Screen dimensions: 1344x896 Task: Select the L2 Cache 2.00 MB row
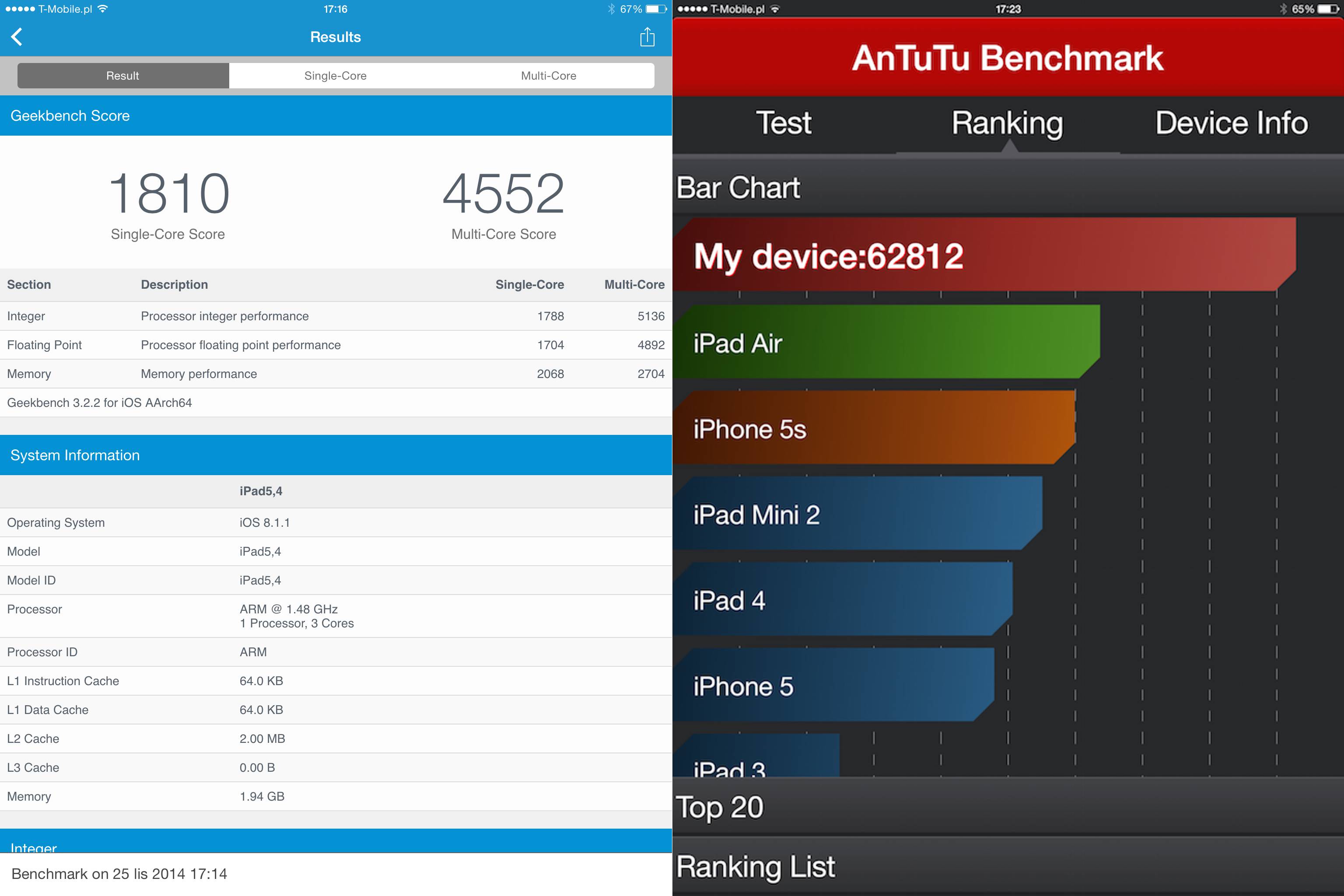(x=336, y=739)
